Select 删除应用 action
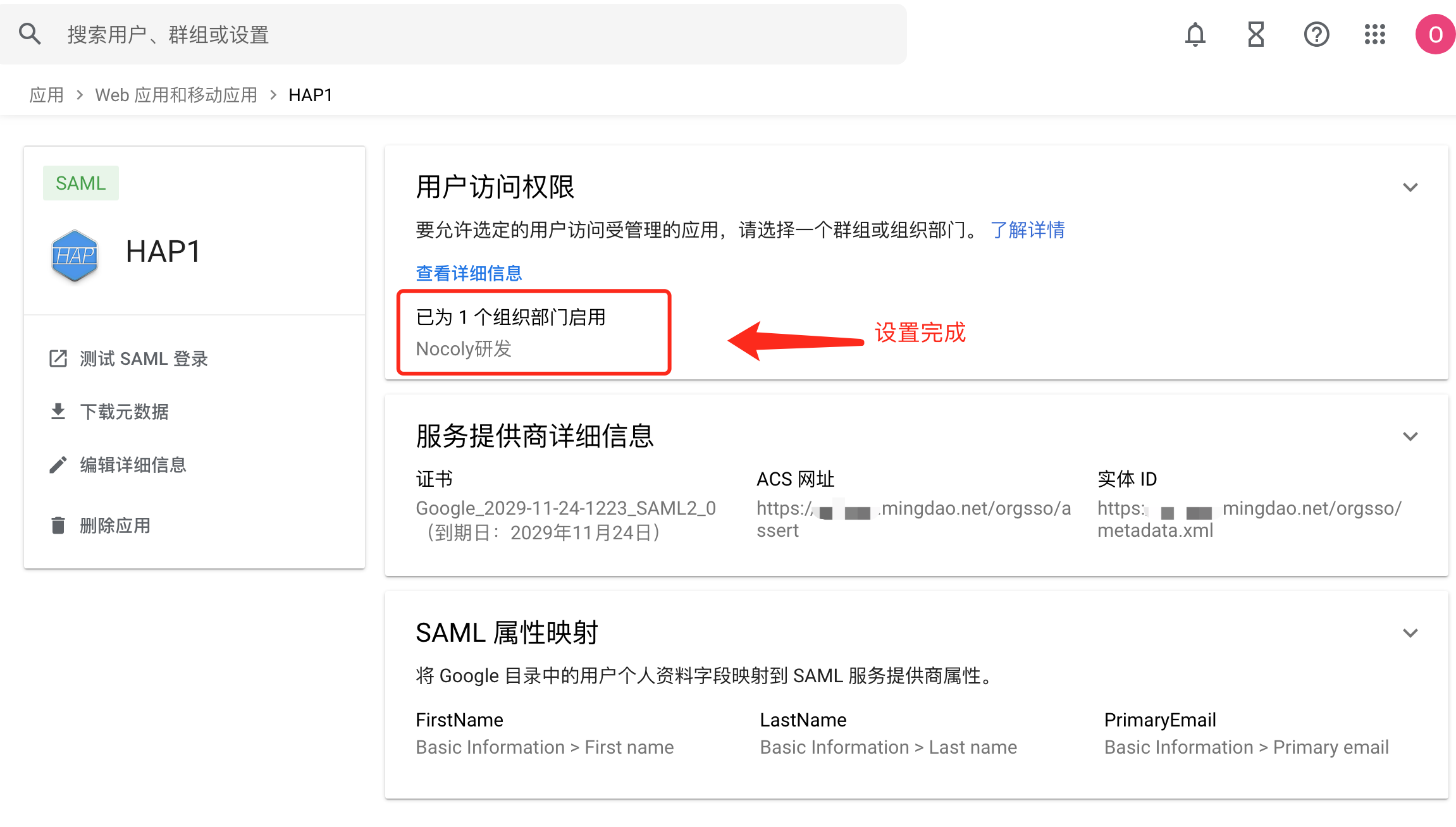 click(x=115, y=525)
